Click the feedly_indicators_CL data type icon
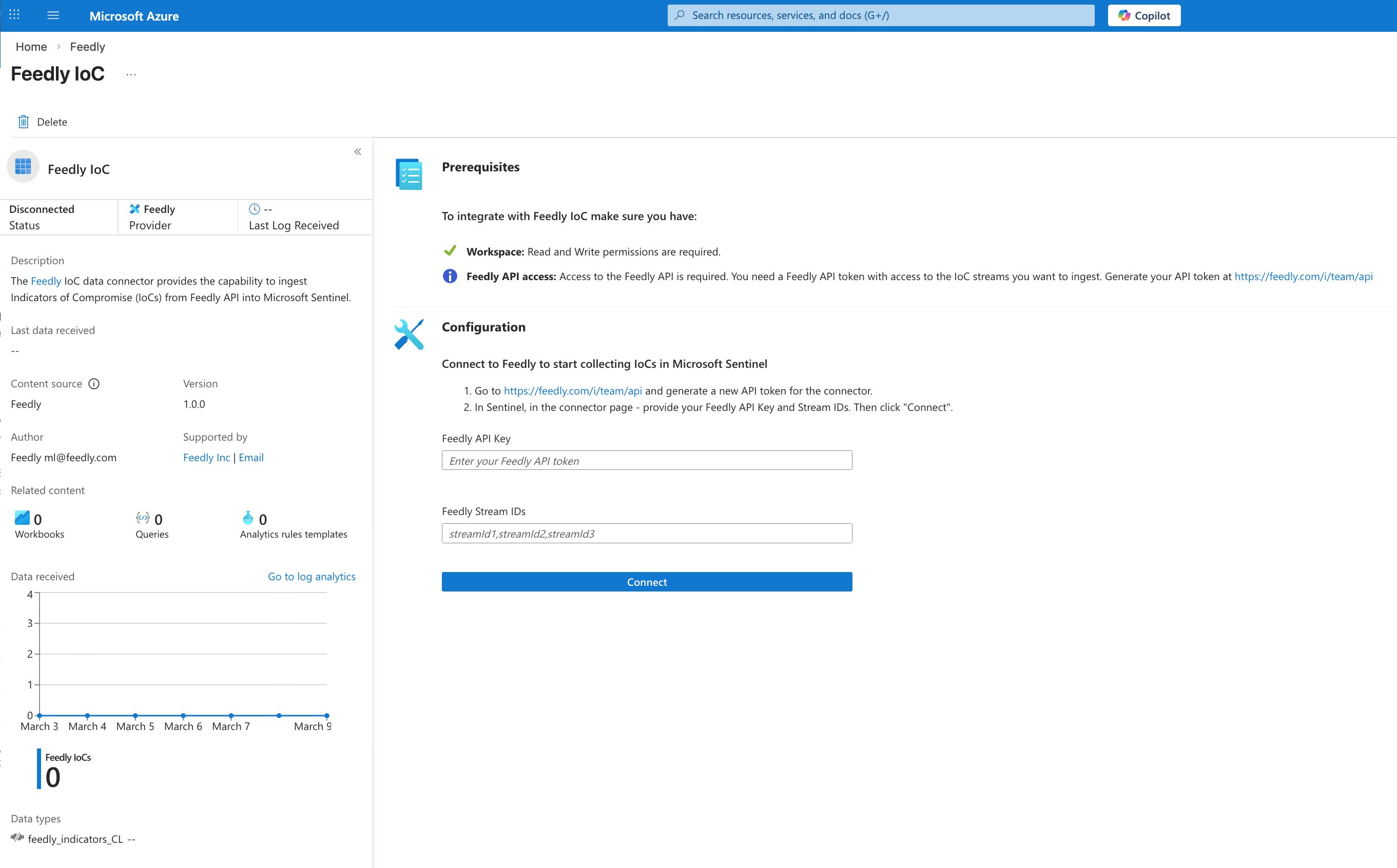1397x868 pixels. click(x=17, y=838)
